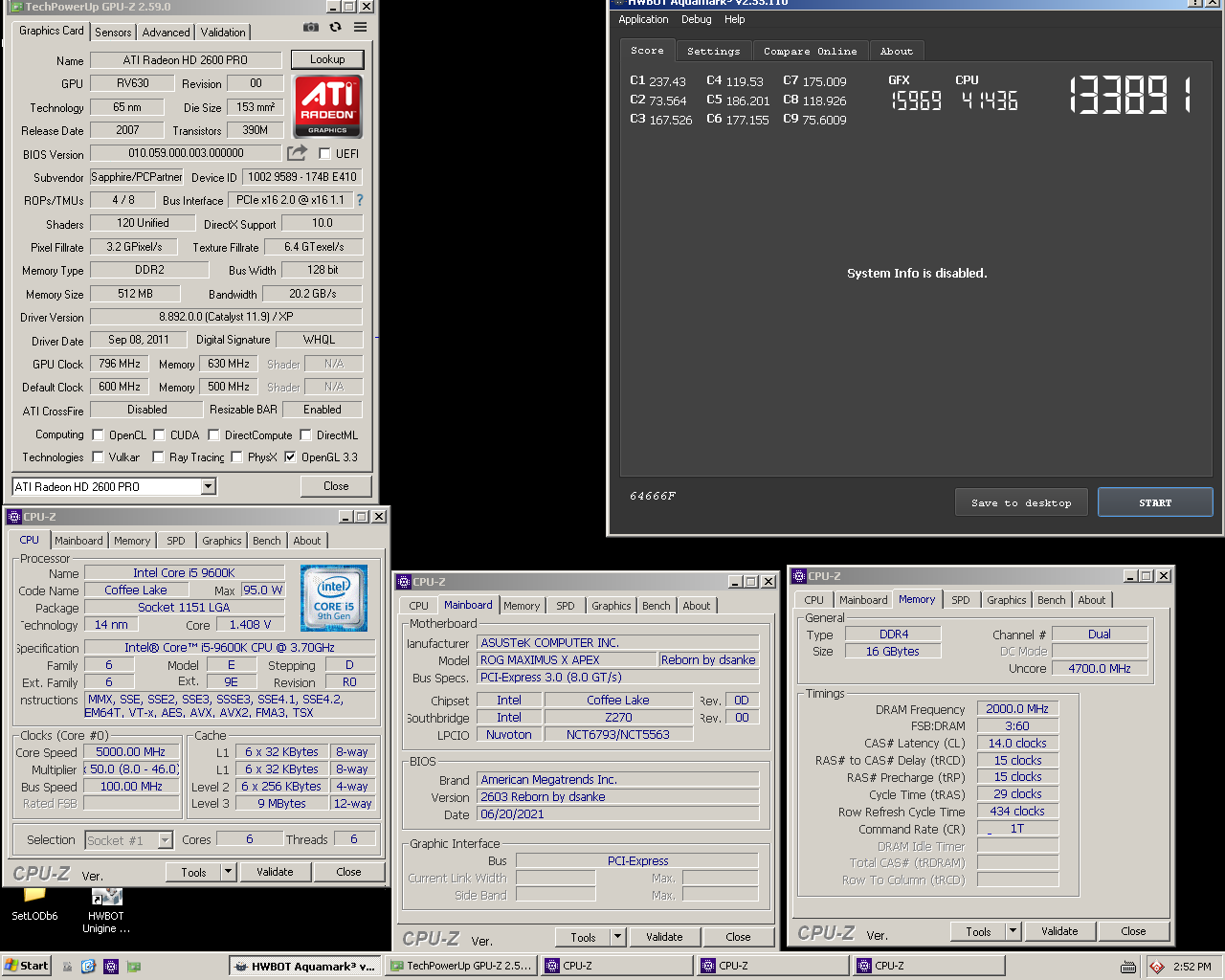Screen dimensions: 1225x980
Task: Click the CPU-Z quick launch icon
Action: pyautogui.click(x=110, y=967)
